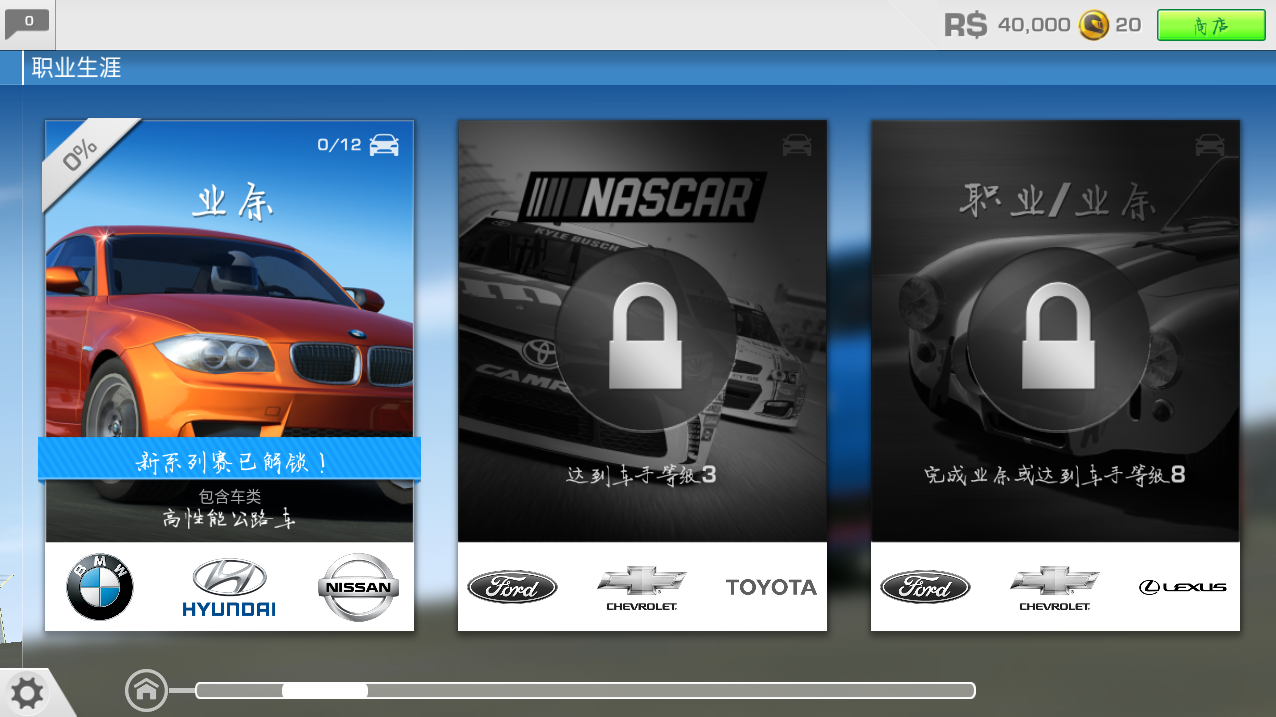The height and width of the screenshot is (717, 1276).
Task: Tap the gold coin icon
Action: click(1094, 25)
